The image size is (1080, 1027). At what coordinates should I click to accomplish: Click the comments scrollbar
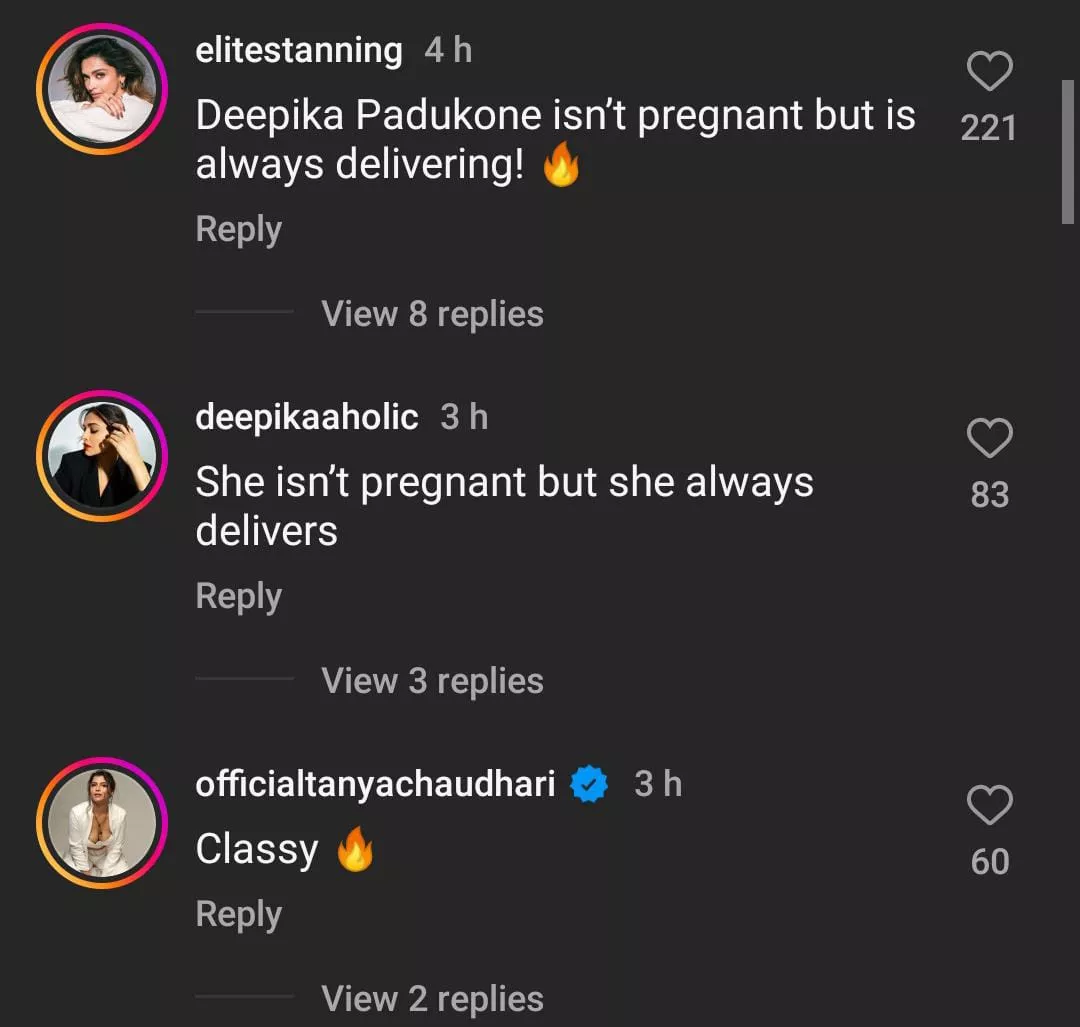coord(1066,150)
